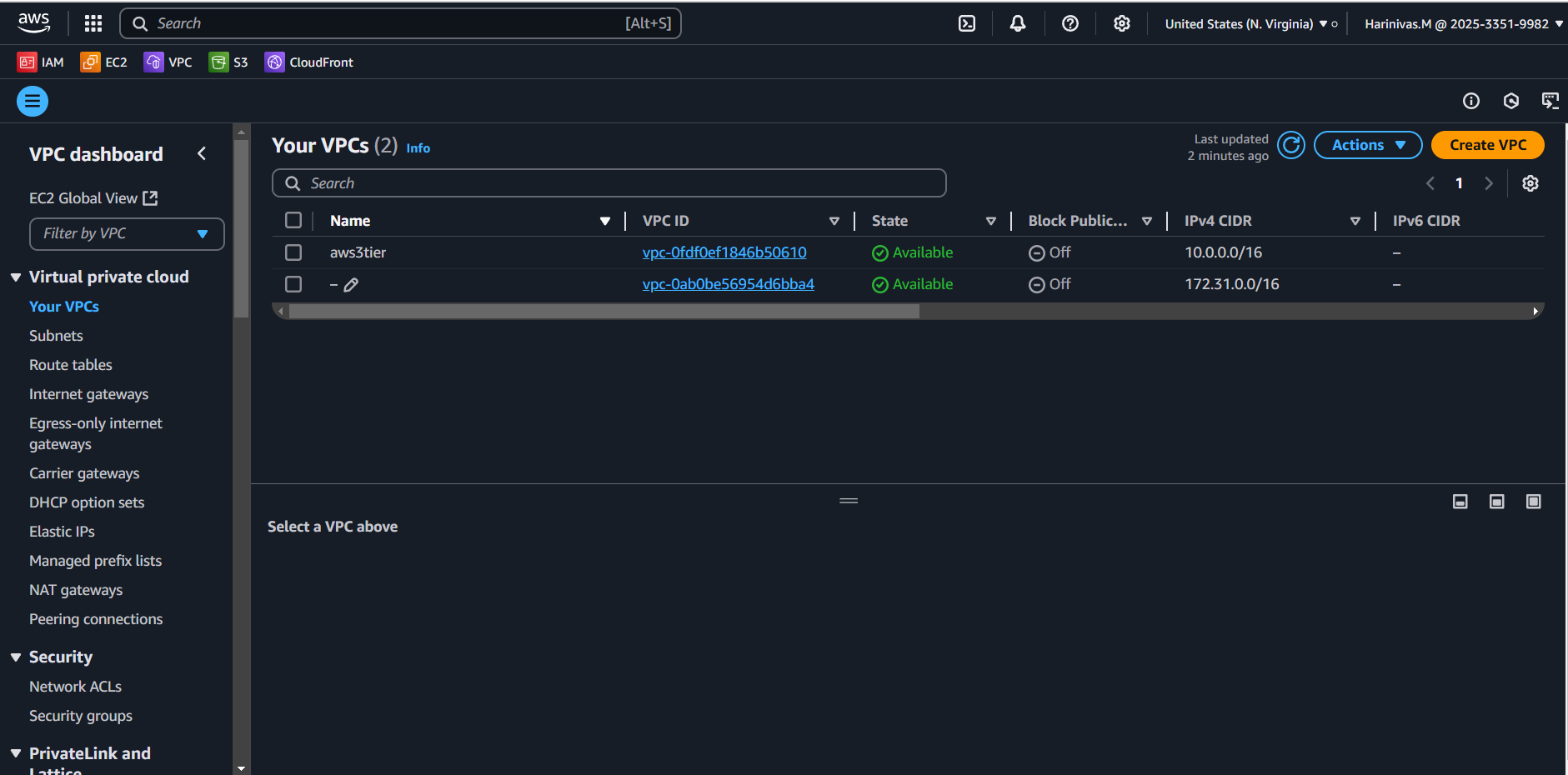Open Security groups in sidebar
1568x775 pixels.
pos(81,716)
